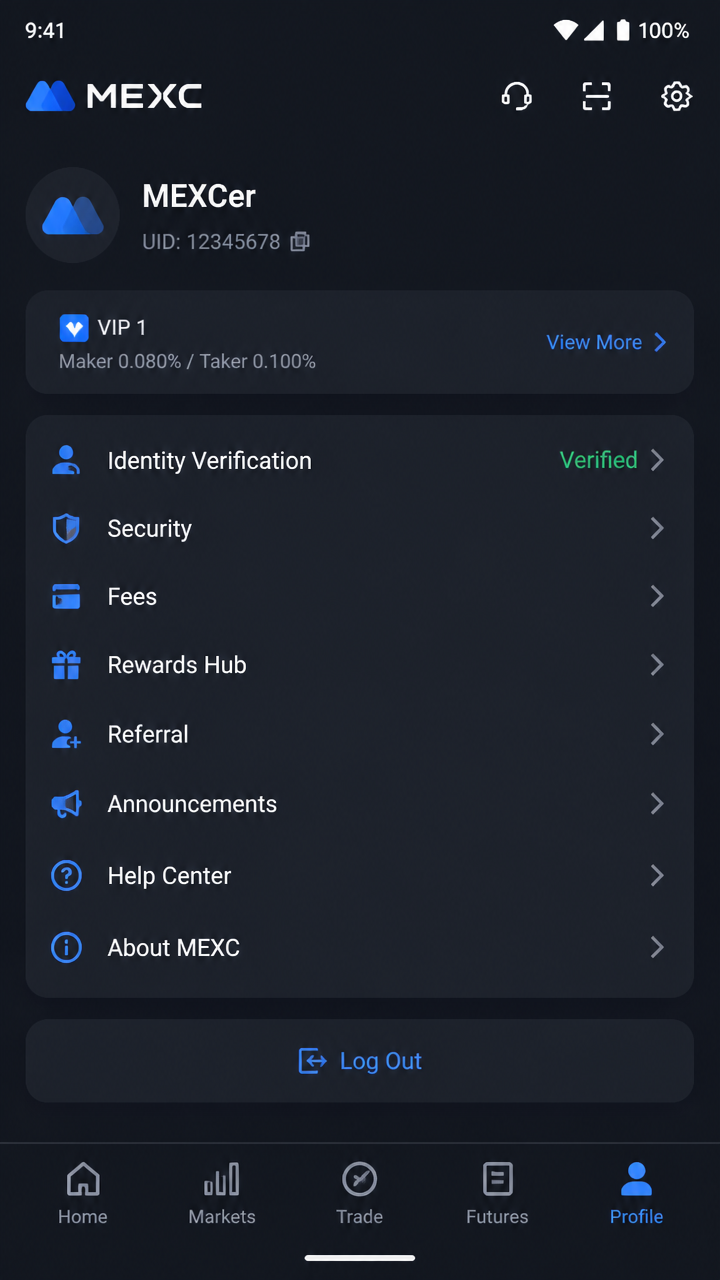Tap the Help Center question mark icon
Screen dimensions: 720x1280
click(x=66, y=876)
